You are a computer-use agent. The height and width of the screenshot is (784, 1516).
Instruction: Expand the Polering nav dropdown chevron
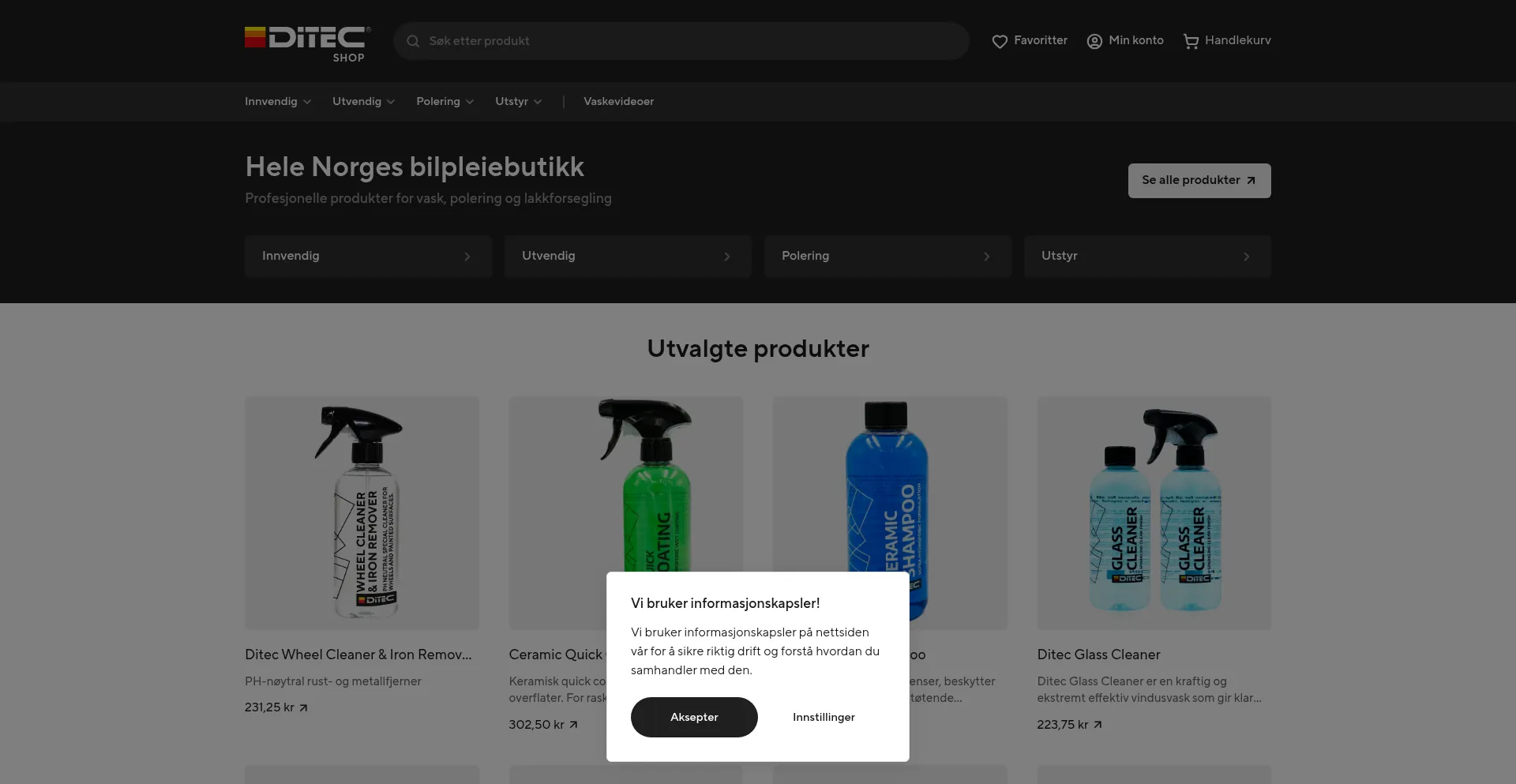coord(470,102)
